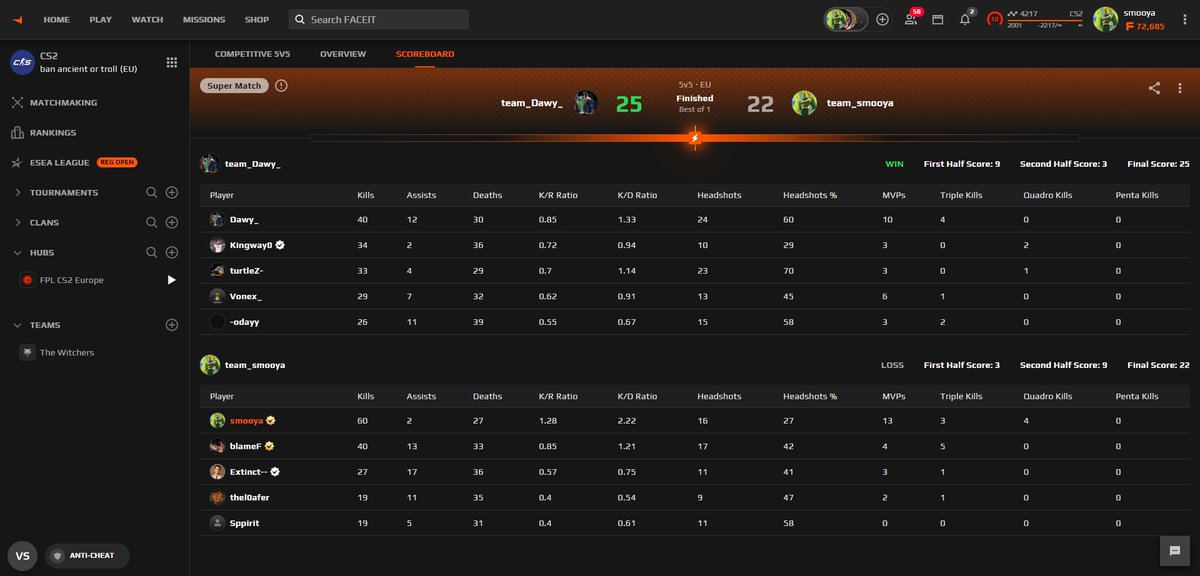The image size is (1200, 576).
Task: Open smooya profile avatar in header
Action: pyautogui.click(x=1105, y=19)
